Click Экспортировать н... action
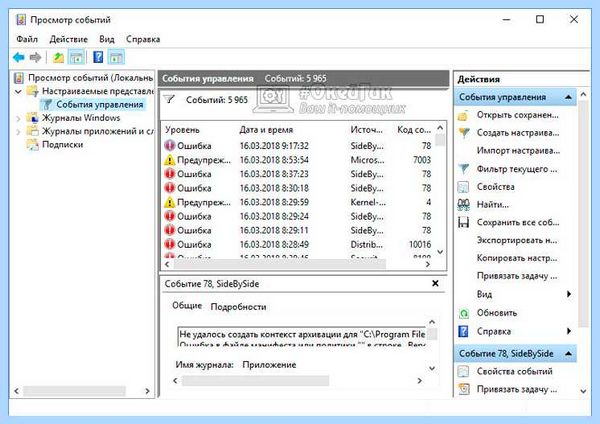The width and height of the screenshot is (600, 424). (x=517, y=240)
